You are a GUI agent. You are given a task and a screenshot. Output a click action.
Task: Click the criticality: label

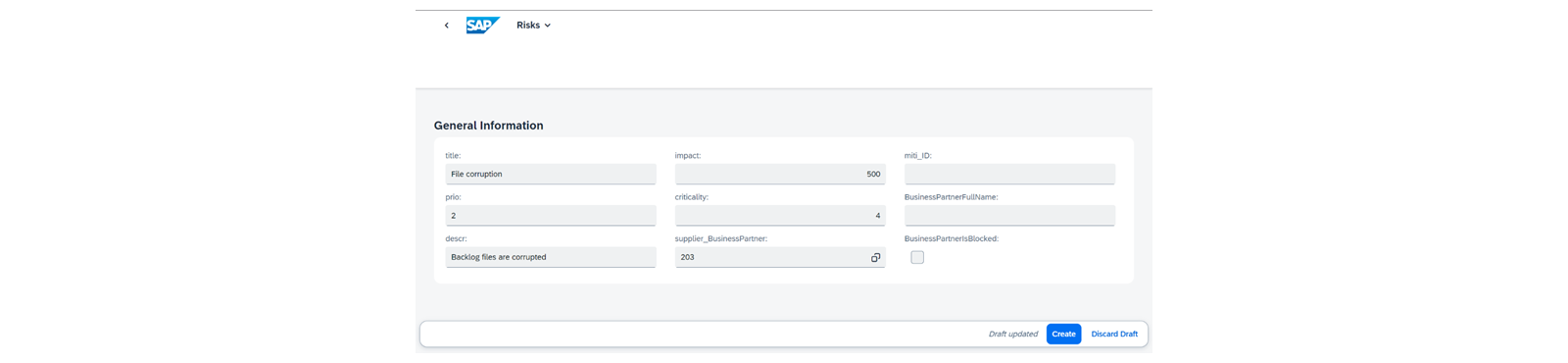tap(692, 197)
